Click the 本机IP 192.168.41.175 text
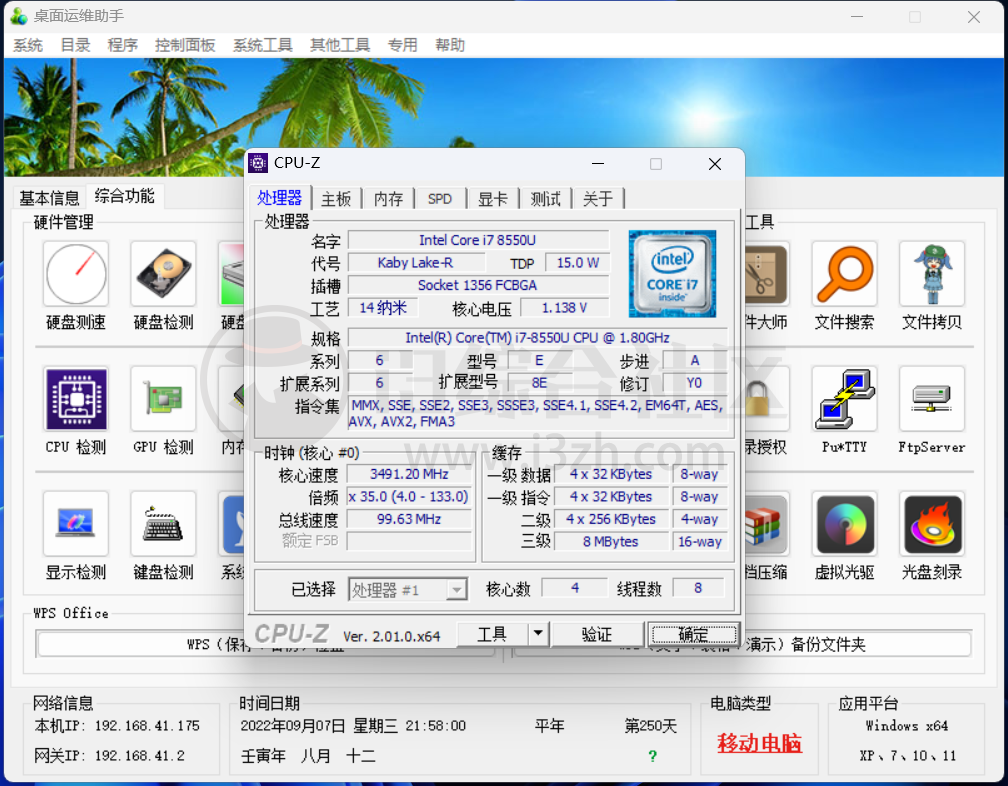 [117, 726]
